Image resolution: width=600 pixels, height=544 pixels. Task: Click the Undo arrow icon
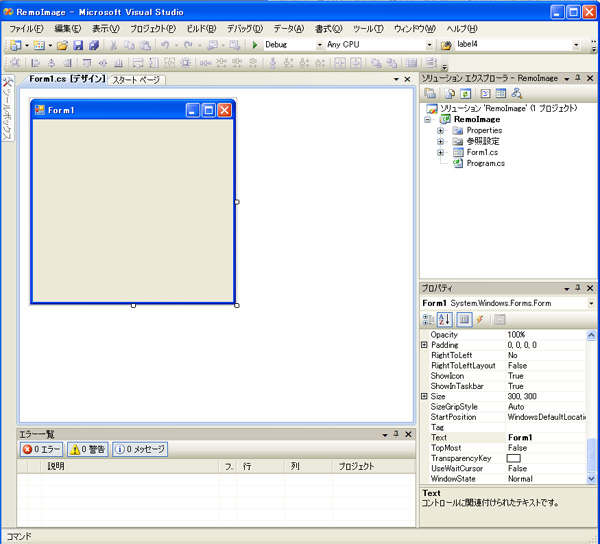click(165, 45)
